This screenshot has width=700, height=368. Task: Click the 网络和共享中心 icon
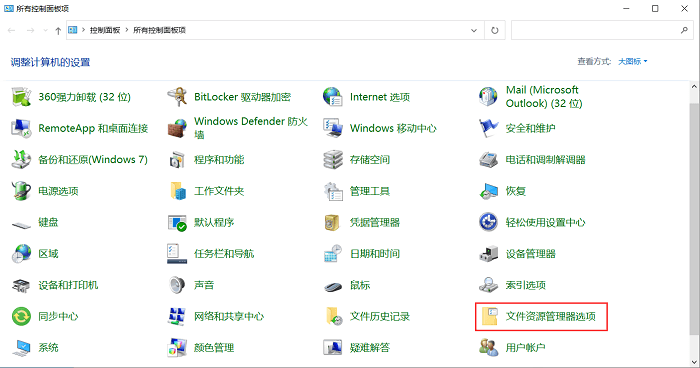point(177,316)
